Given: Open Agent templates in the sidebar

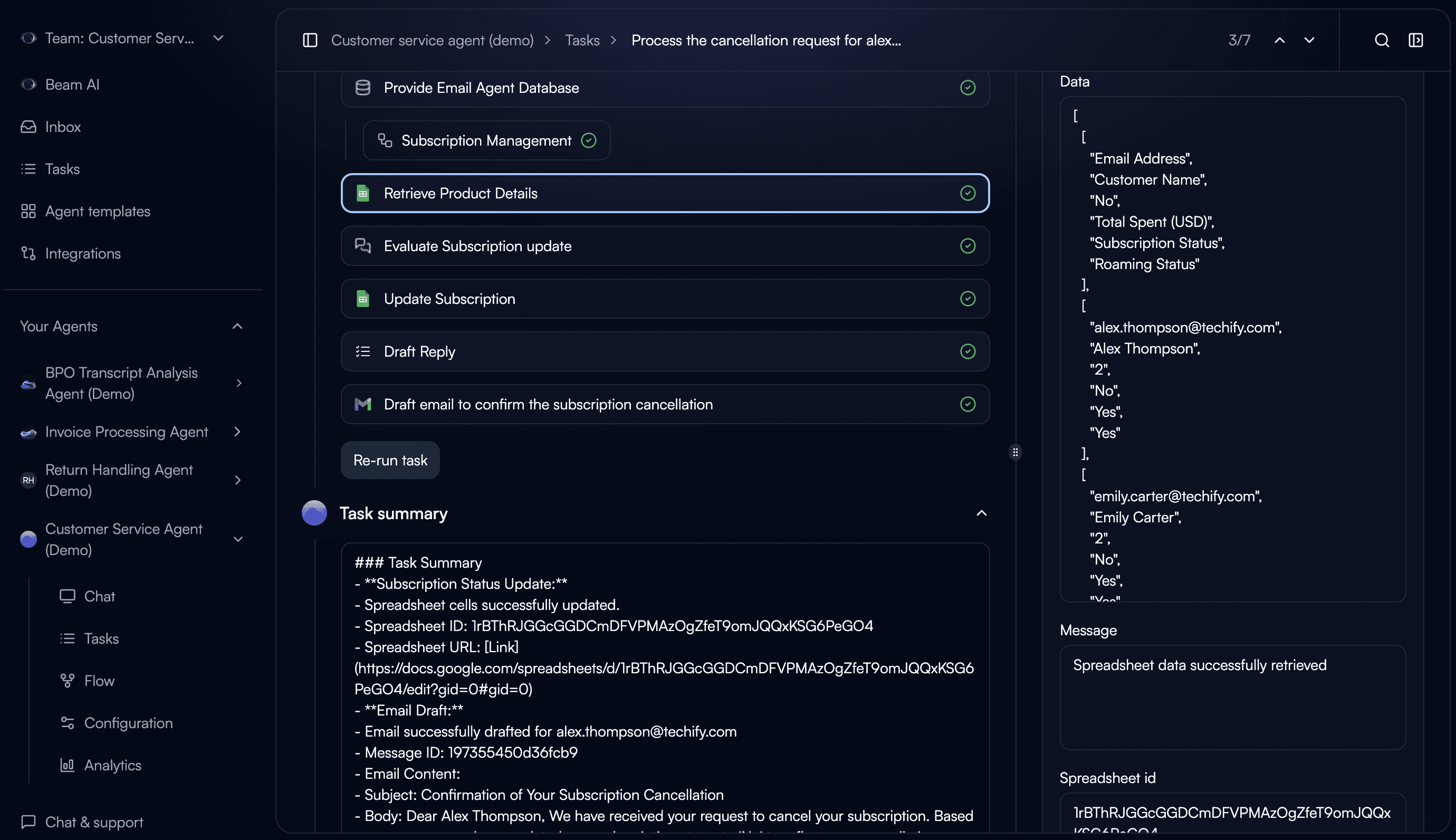Looking at the screenshot, I should click(97, 211).
